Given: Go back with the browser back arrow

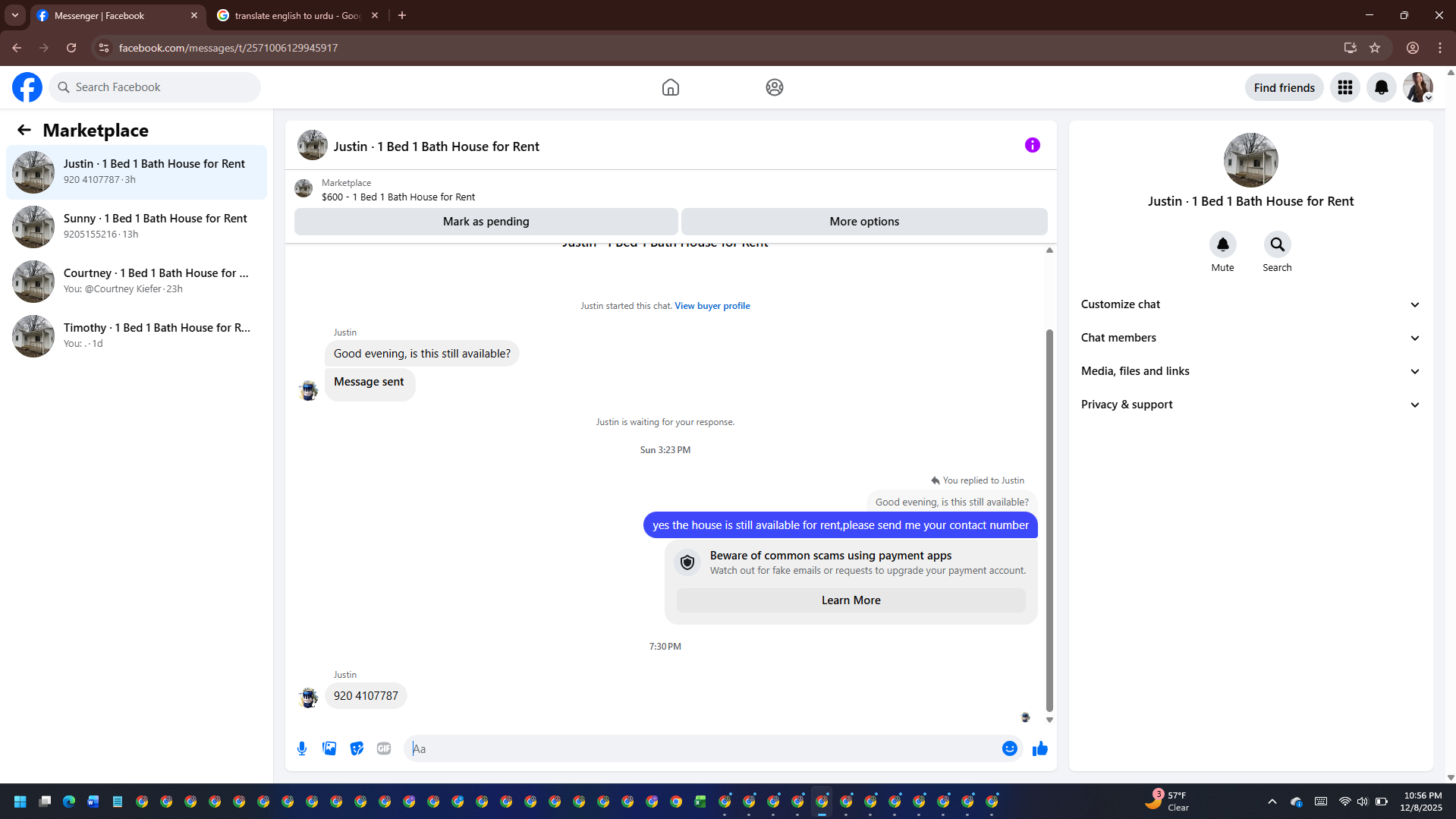Looking at the screenshot, I should 17,48.
